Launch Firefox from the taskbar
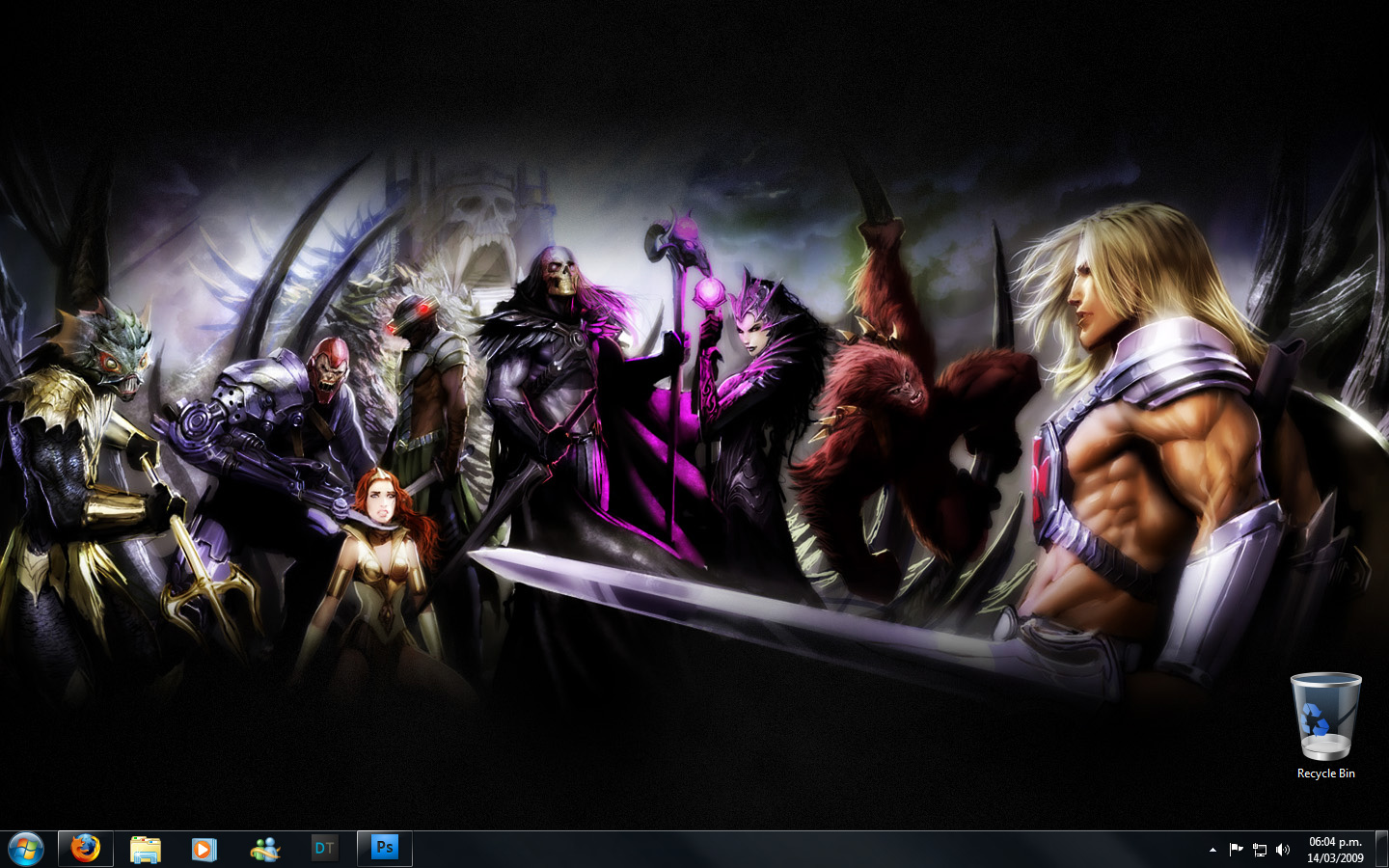 [x=86, y=849]
